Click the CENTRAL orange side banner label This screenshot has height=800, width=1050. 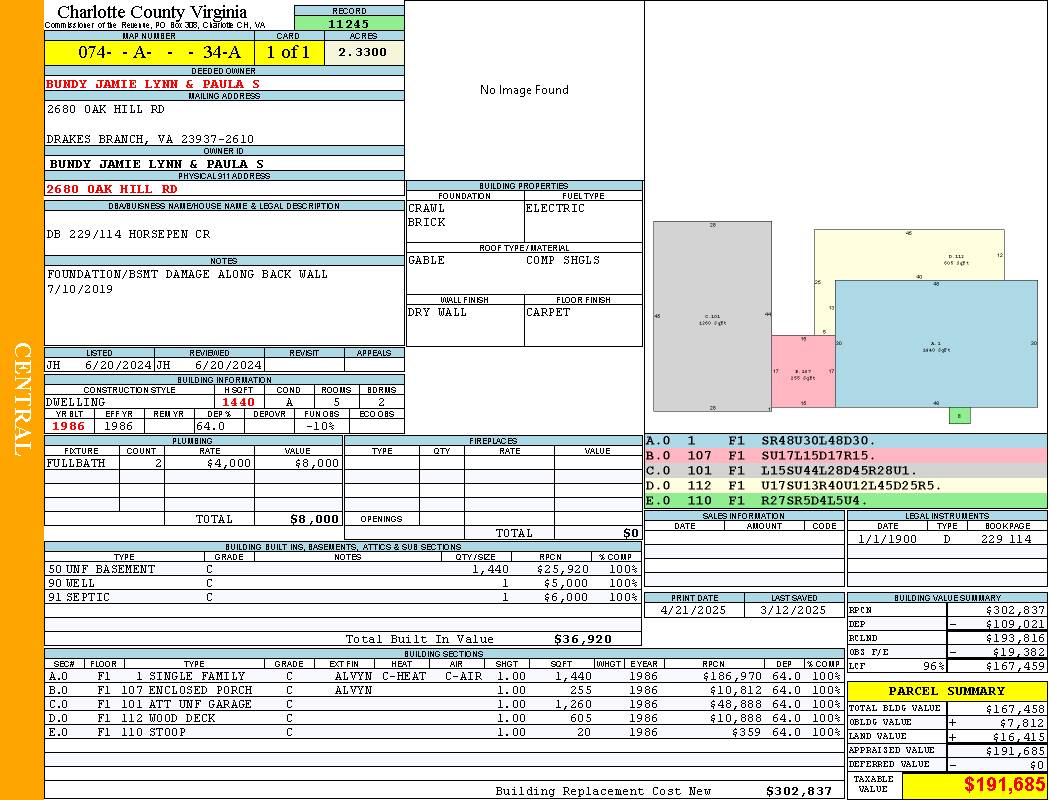click(22, 400)
